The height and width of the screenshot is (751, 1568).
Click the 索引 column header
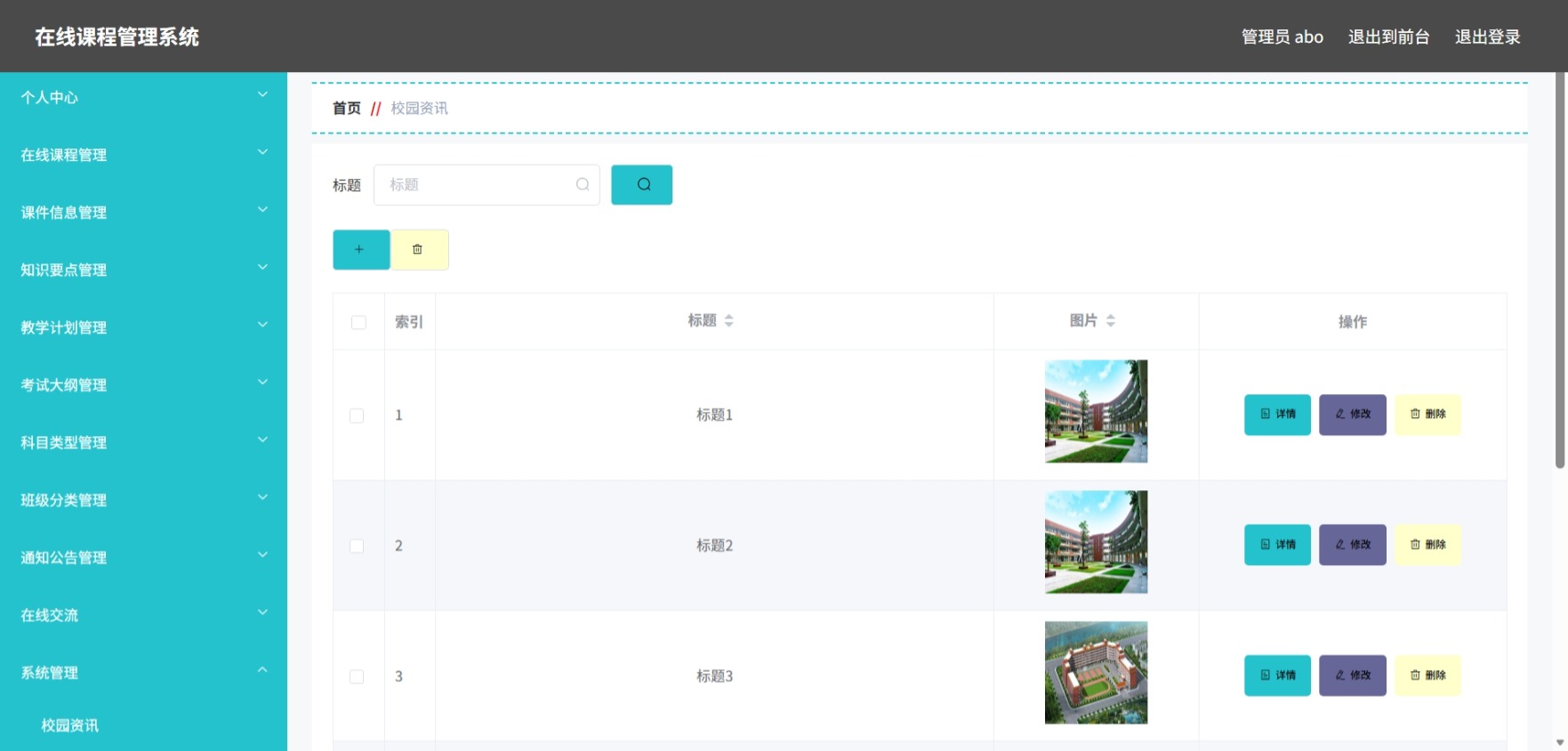[409, 322]
